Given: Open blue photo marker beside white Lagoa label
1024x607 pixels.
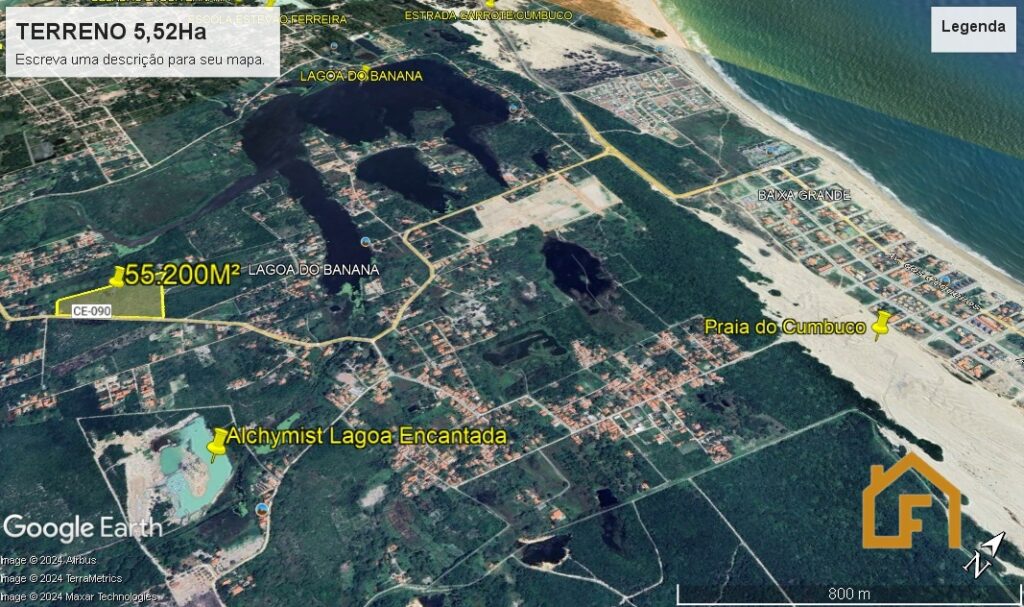Looking at the screenshot, I should point(366,242).
